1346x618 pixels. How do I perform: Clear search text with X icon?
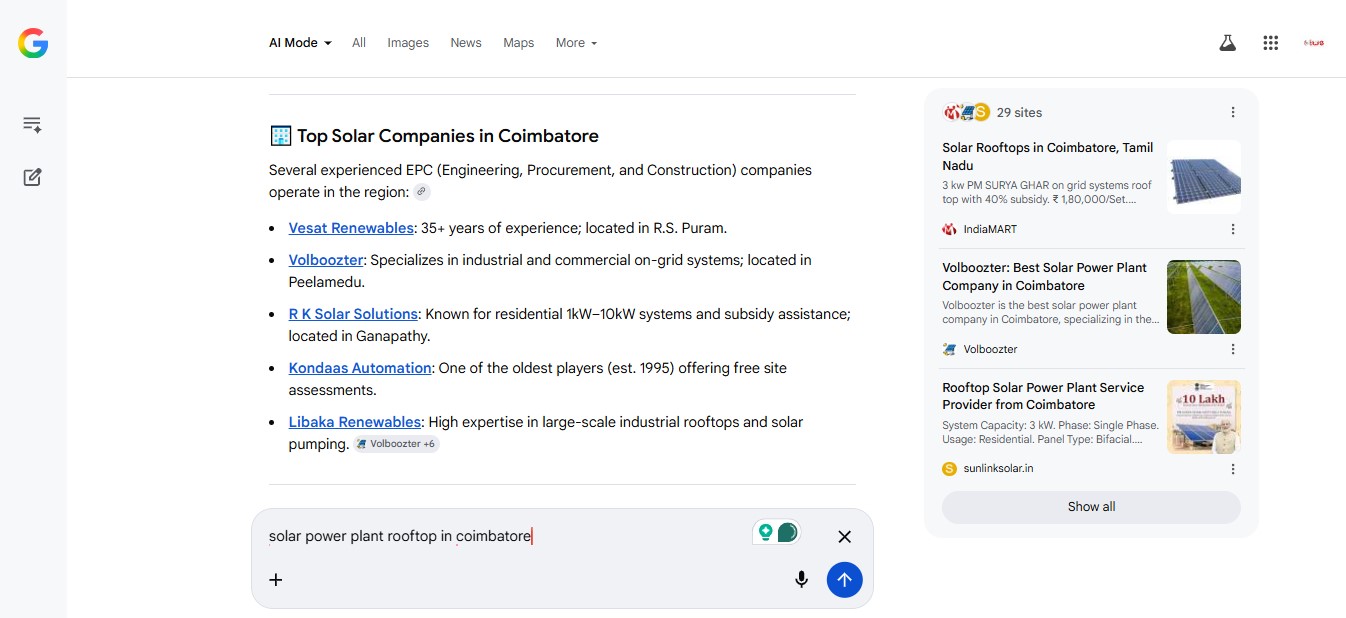(844, 537)
